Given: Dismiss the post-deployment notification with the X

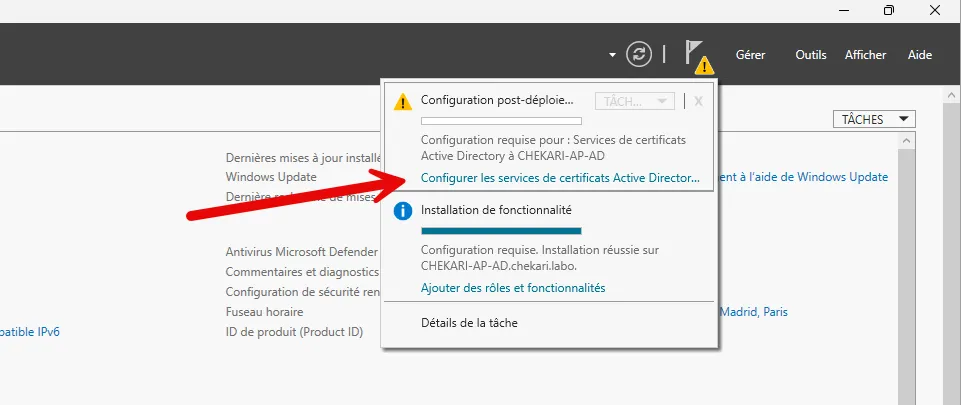Looking at the screenshot, I should 699,101.
